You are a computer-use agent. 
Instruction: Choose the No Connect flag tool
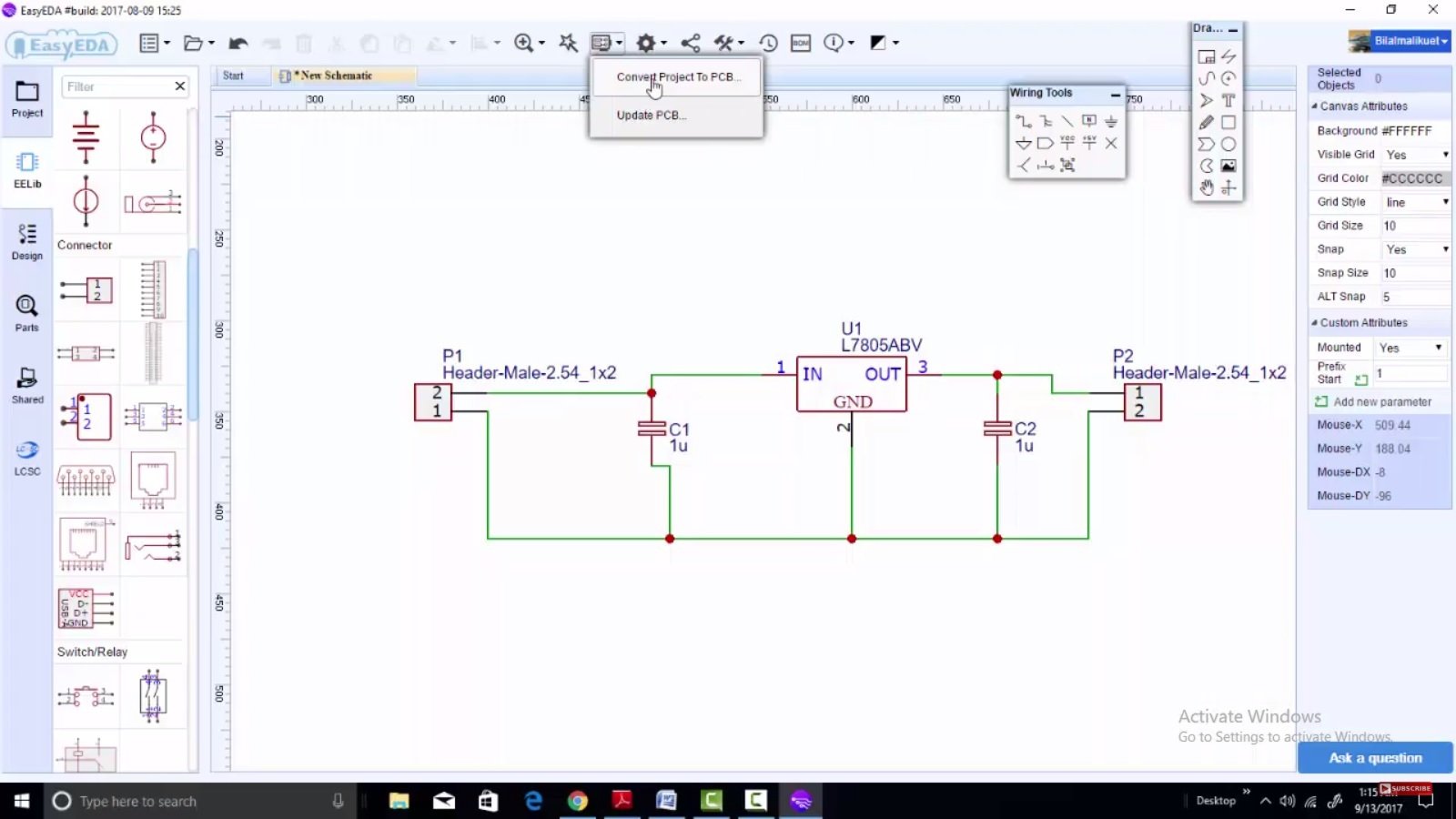1110,143
